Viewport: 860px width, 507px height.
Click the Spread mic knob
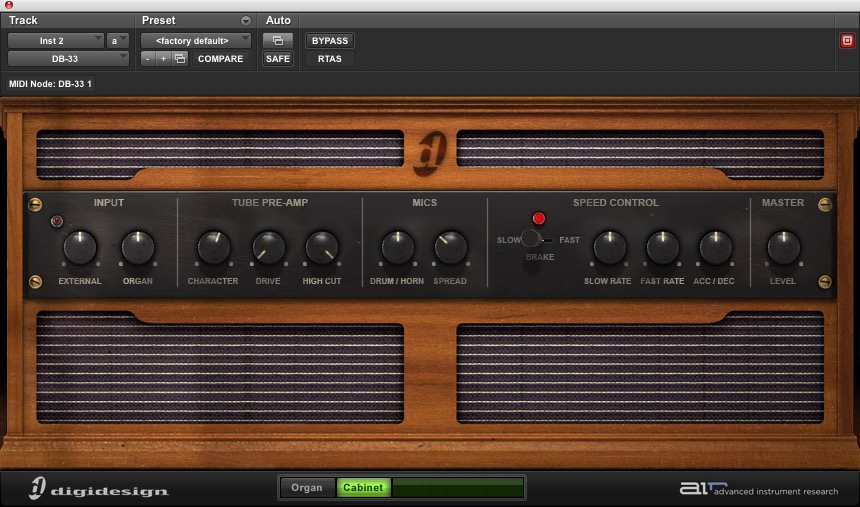[450, 247]
